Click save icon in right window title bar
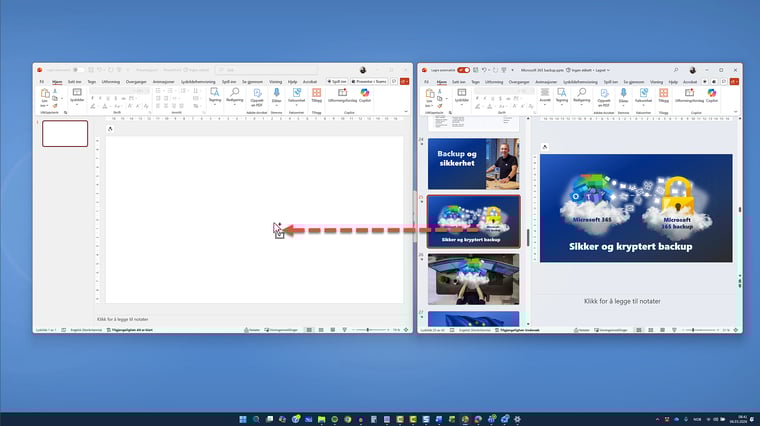The image size is (760, 426). pos(475,70)
